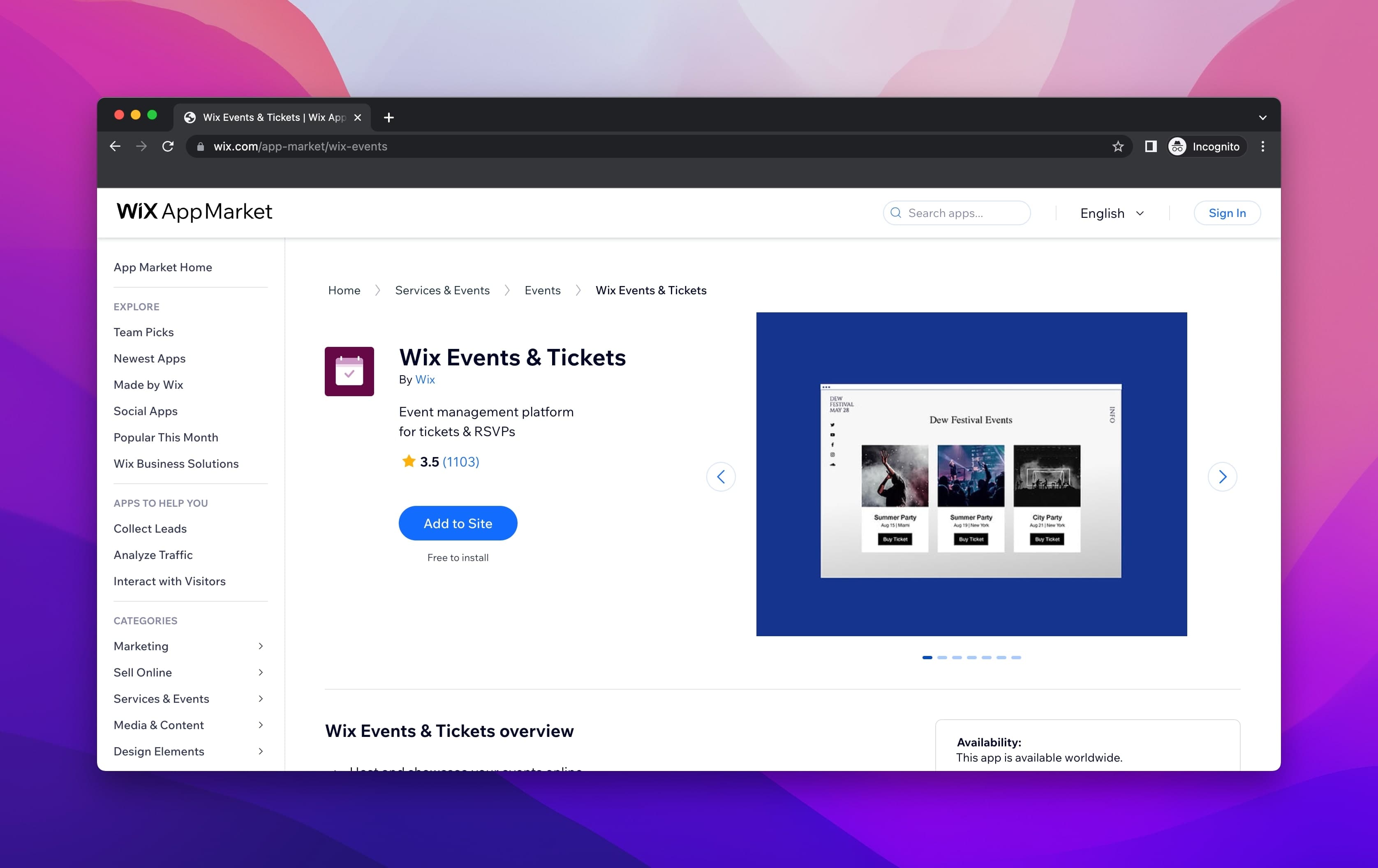The image size is (1378, 868).
Task: Click the 1103 reviews count link
Action: point(460,461)
